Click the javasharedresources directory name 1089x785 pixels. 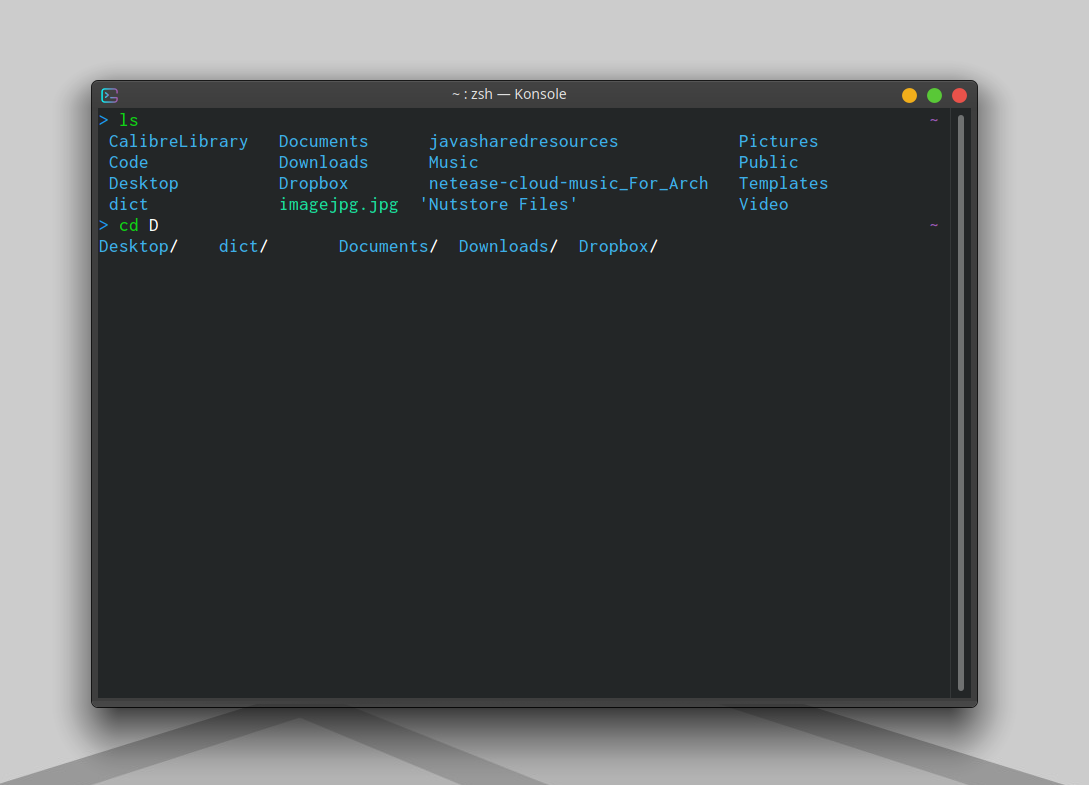[524, 141]
